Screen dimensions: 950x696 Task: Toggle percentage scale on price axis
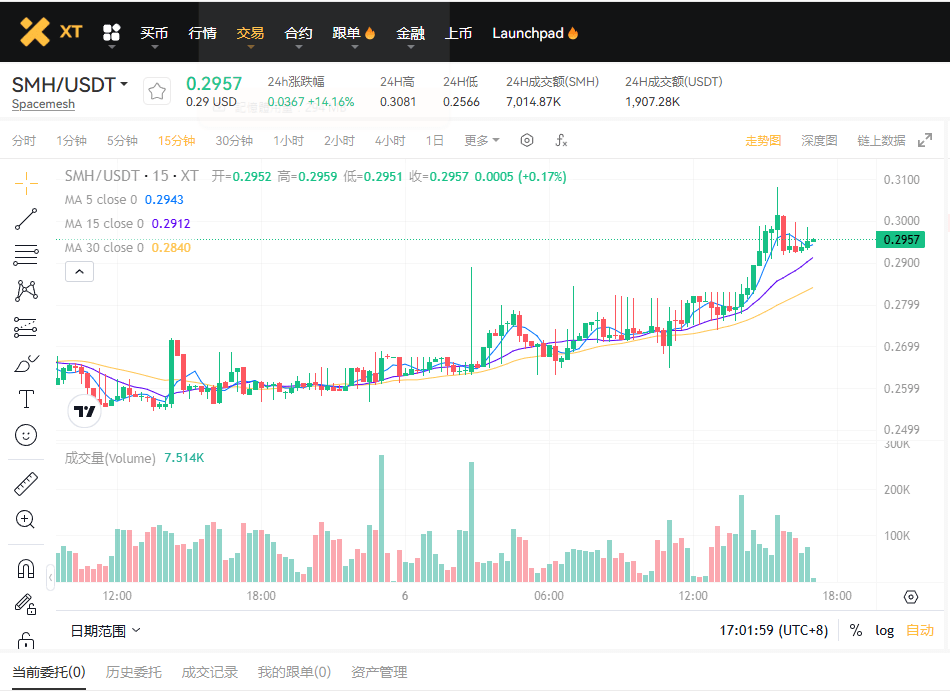point(856,630)
